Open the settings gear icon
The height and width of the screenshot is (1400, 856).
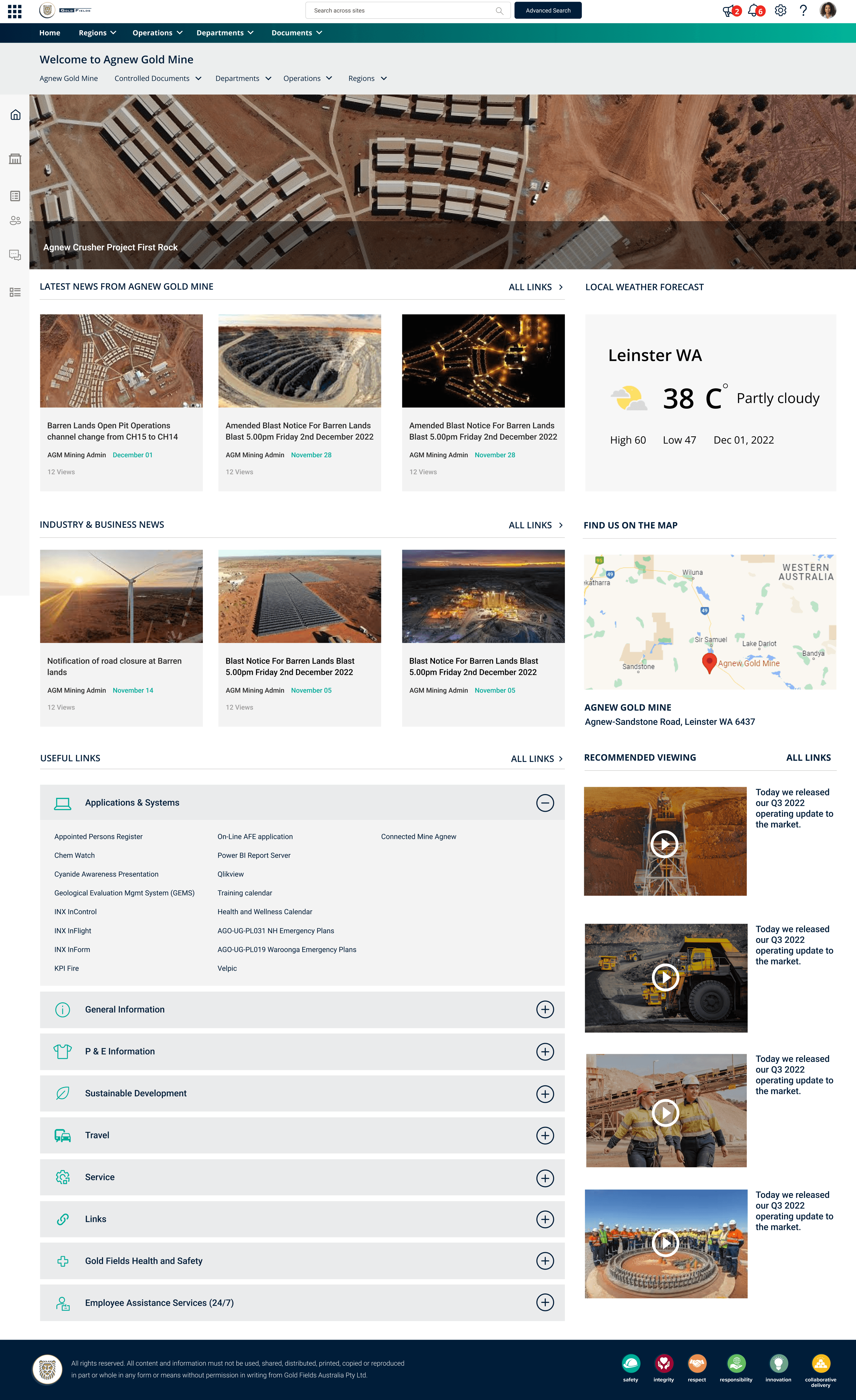coord(780,10)
